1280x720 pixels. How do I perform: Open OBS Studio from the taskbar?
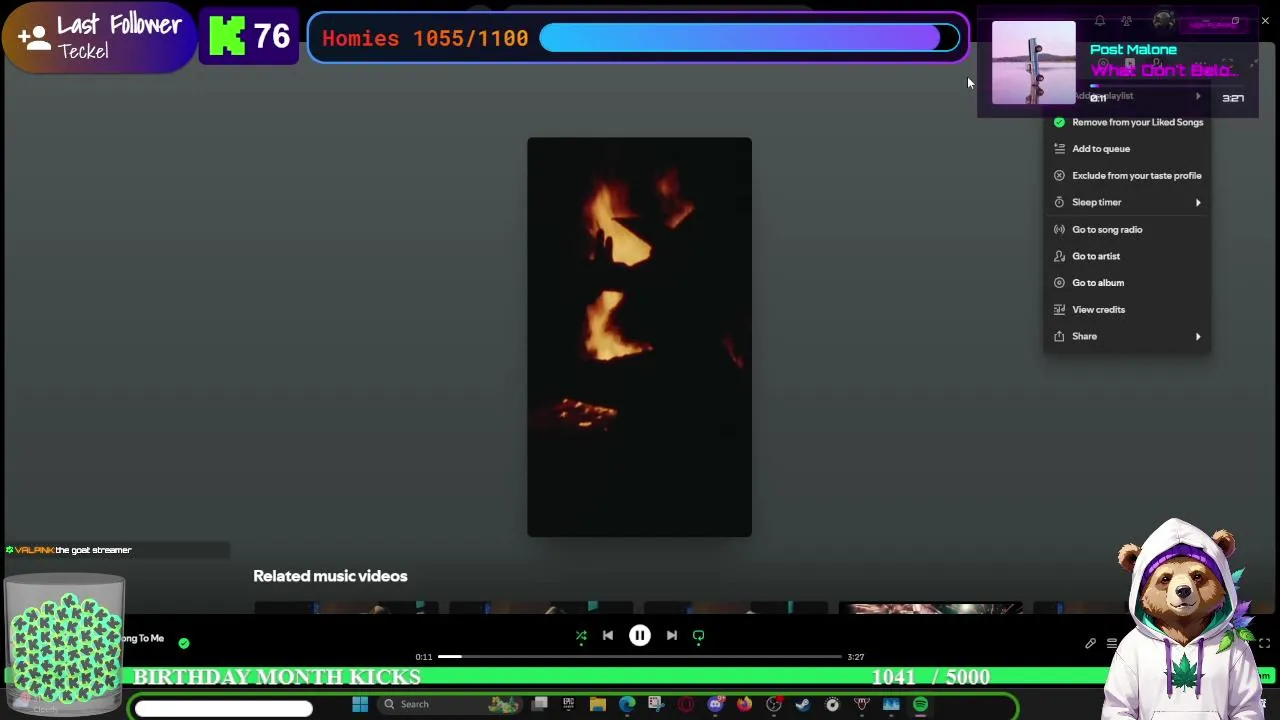point(774,704)
